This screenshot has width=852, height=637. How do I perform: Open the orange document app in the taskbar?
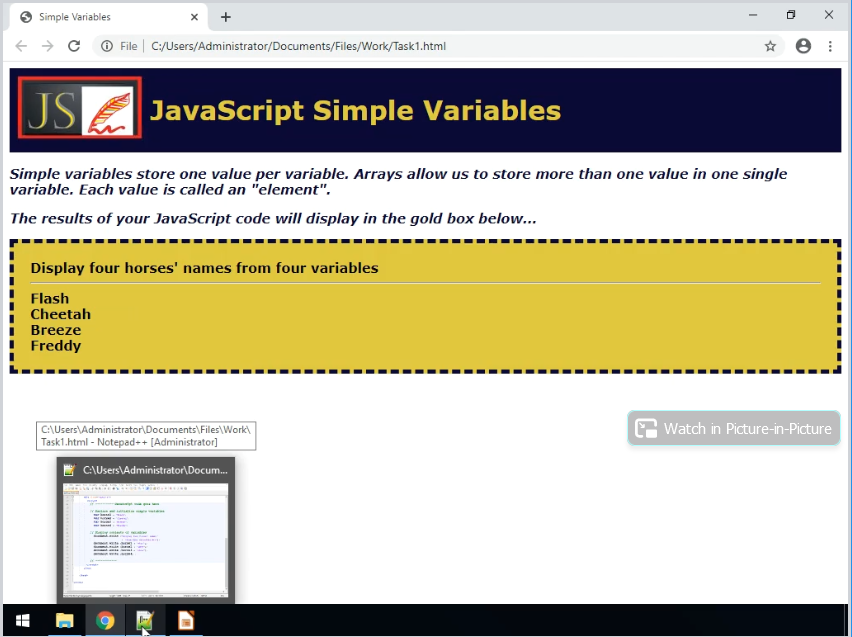click(186, 620)
